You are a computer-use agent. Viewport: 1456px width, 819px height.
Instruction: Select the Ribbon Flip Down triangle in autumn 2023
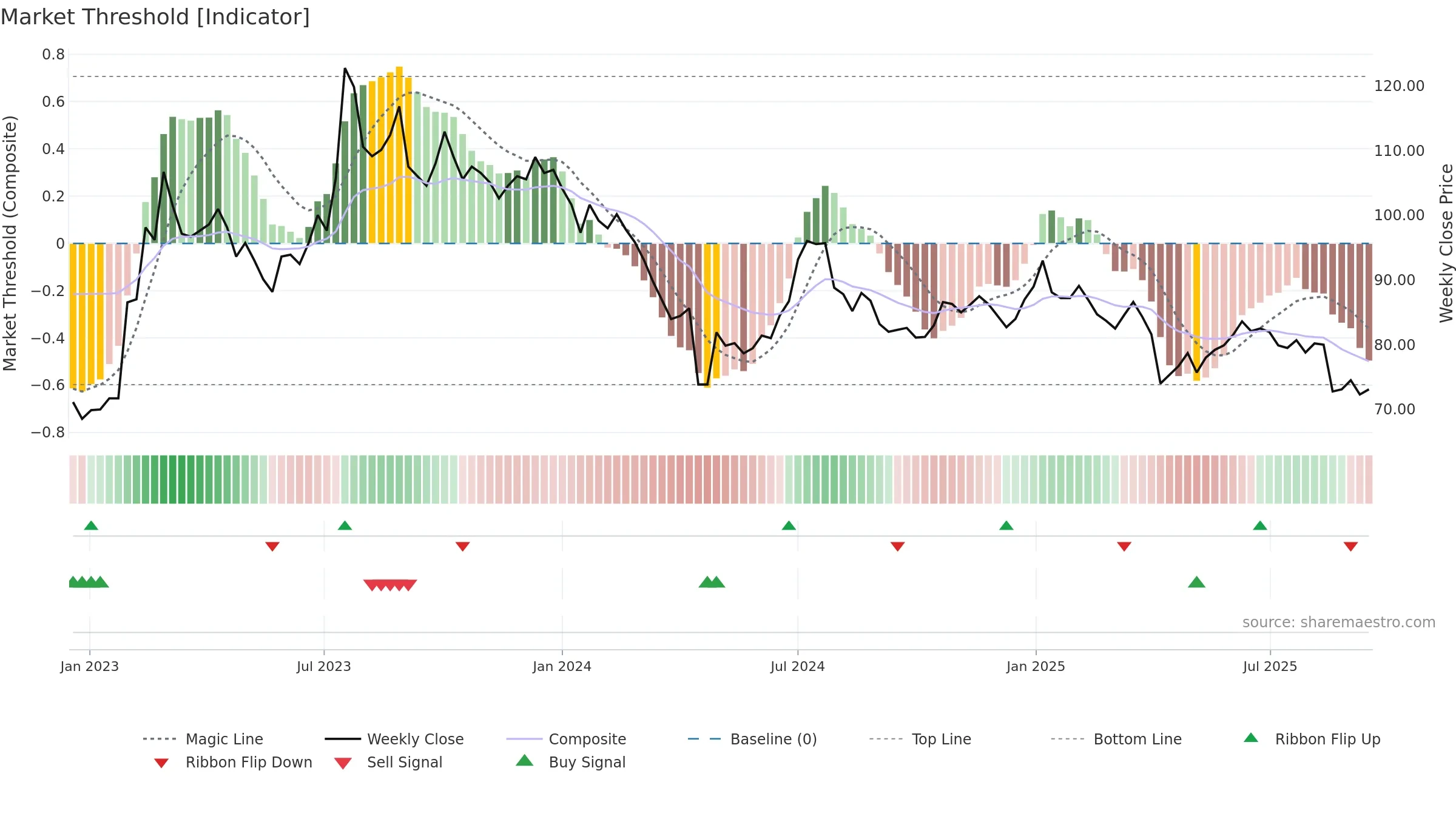pos(463,547)
